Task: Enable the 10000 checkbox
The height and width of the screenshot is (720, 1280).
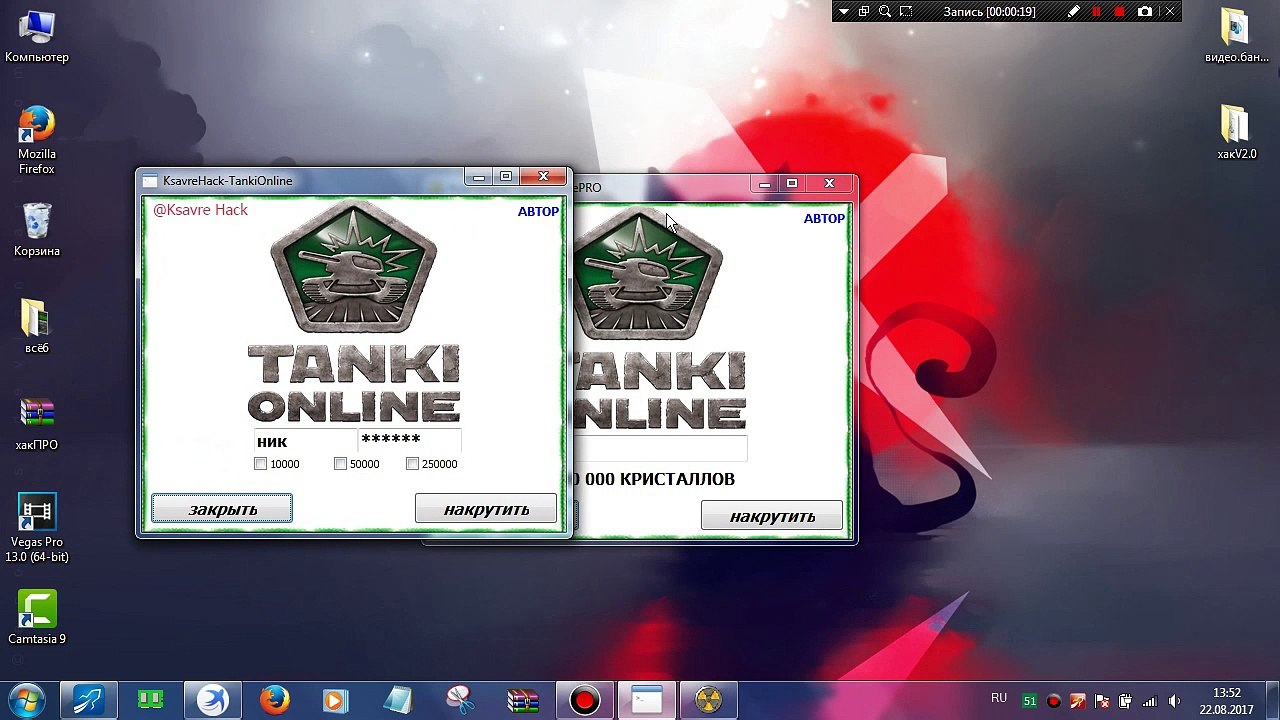Action: click(261, 464)
